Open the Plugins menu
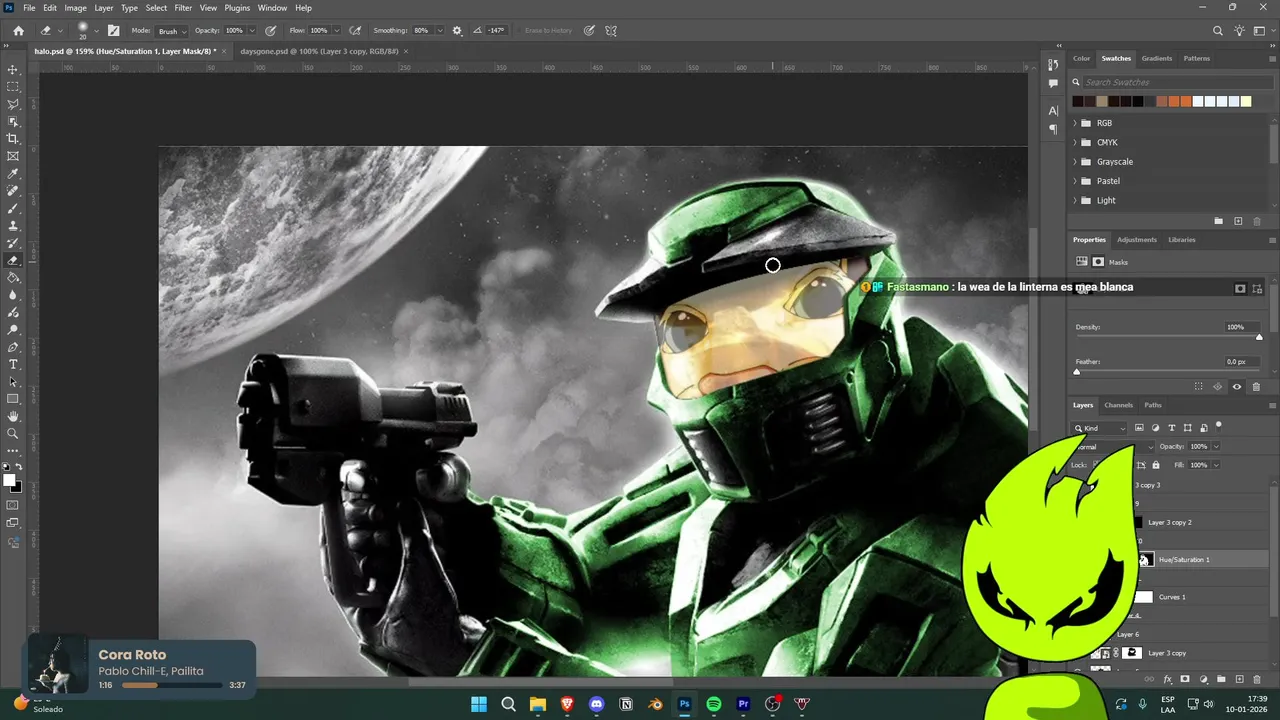The width and height of the screenshot is (1280, 720). pos(237,8)
